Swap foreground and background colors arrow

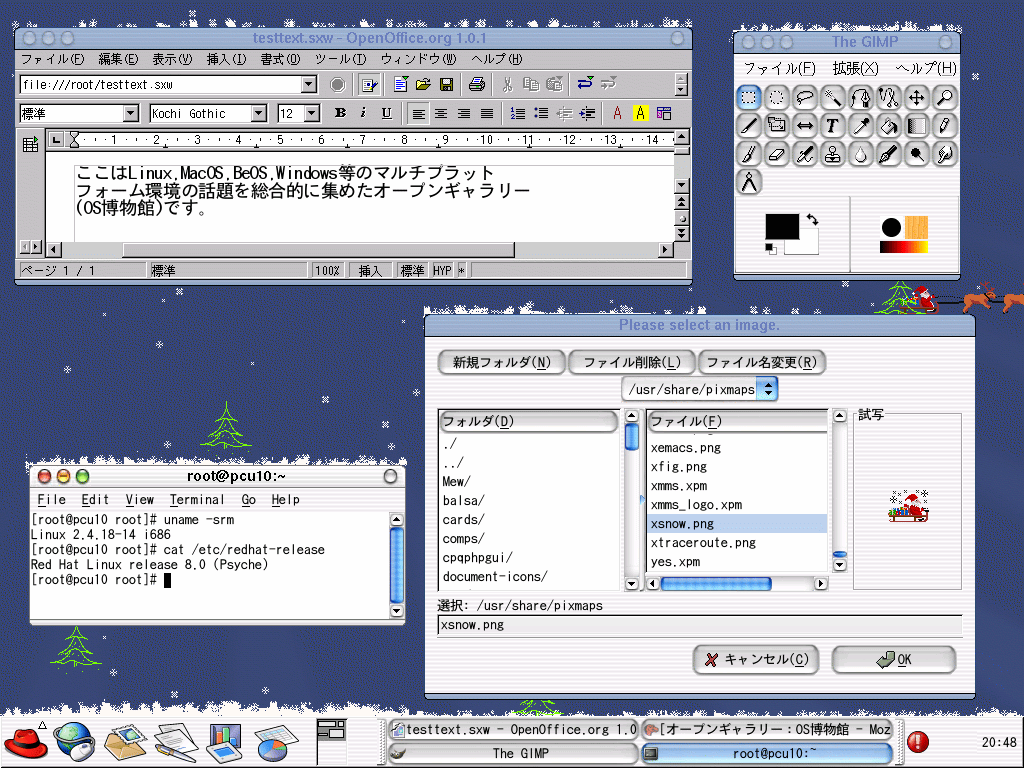(x=812, y=220)
